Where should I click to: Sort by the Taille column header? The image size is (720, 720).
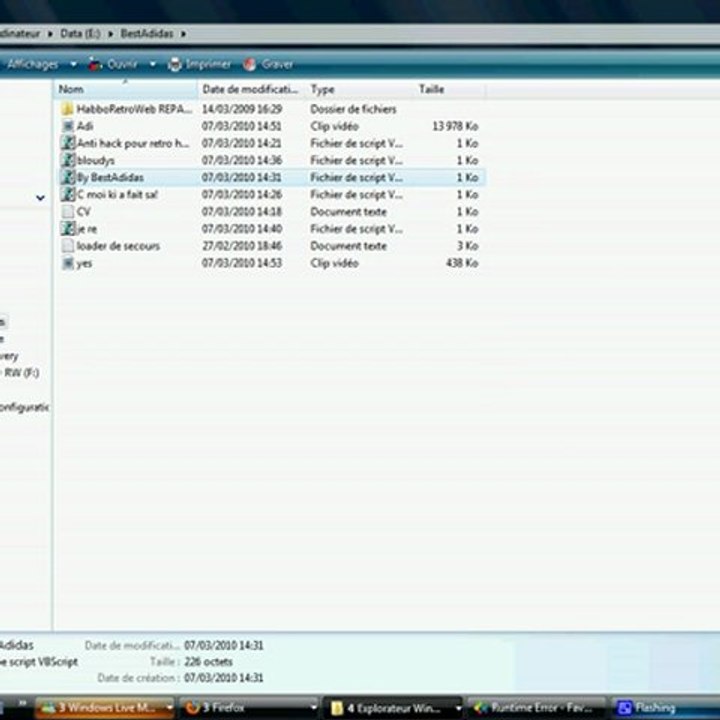(x=450, y=89)
